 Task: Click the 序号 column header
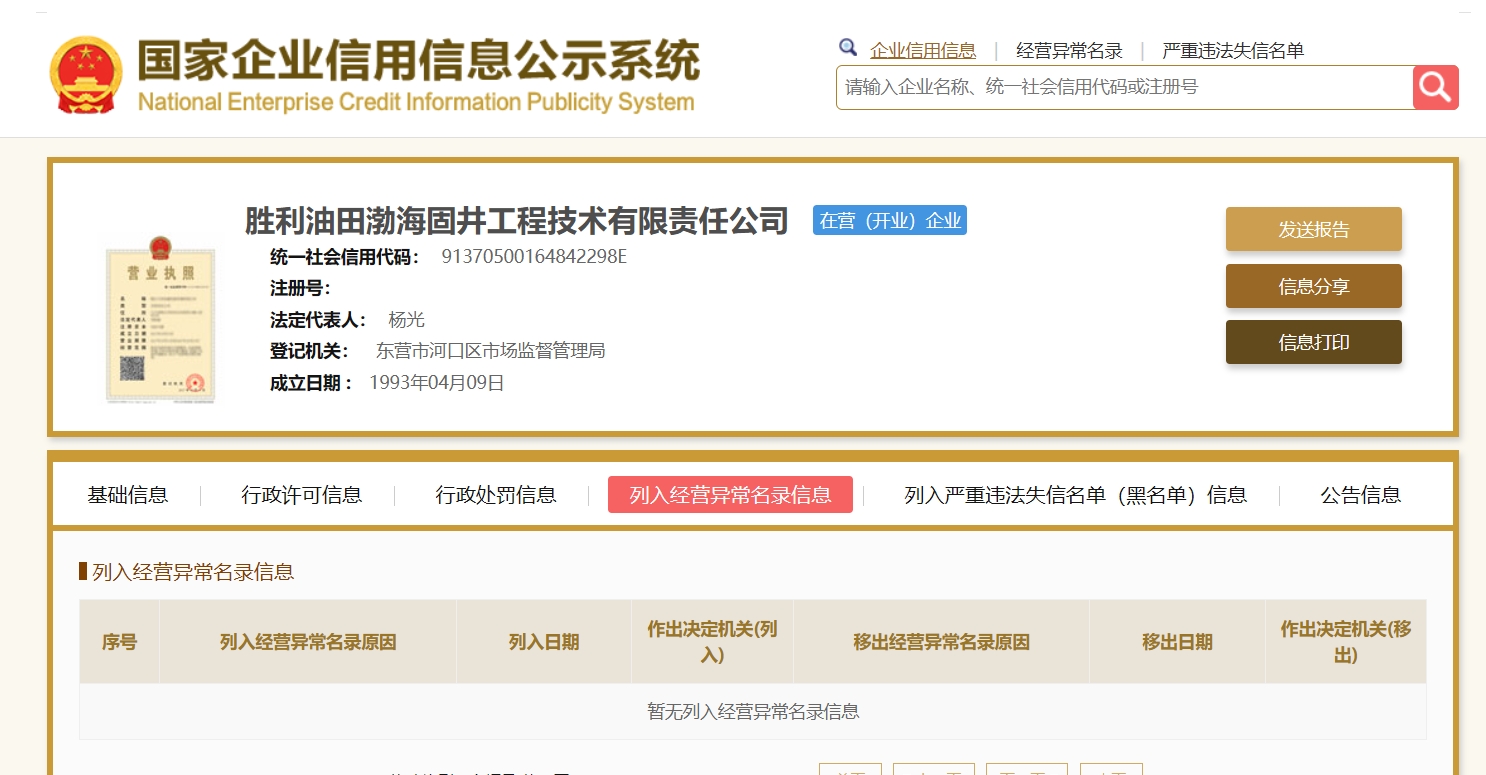tap(119, 642)
